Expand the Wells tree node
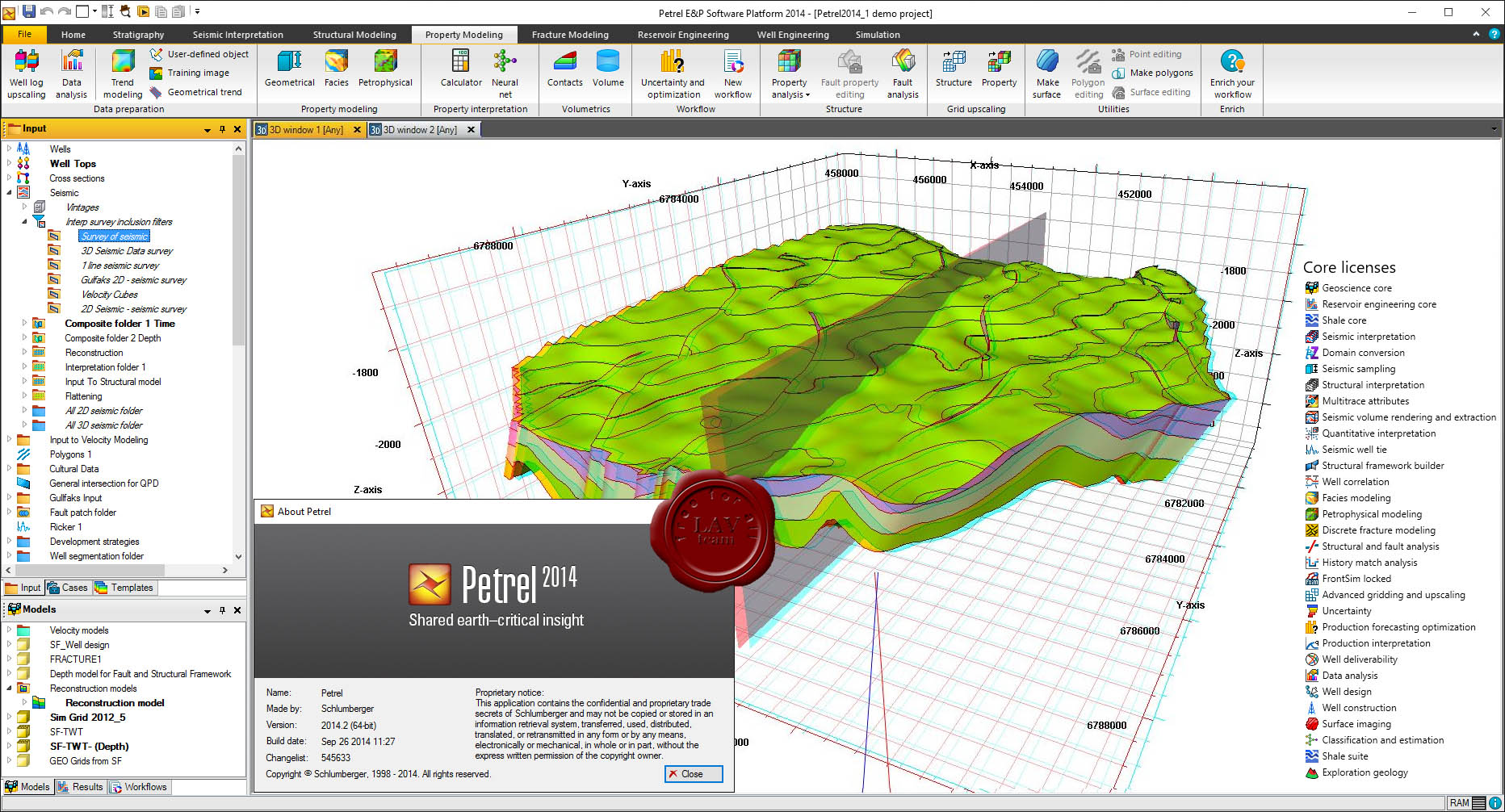The width and height of the screenshot is (1505, 812). pos(9,149)
